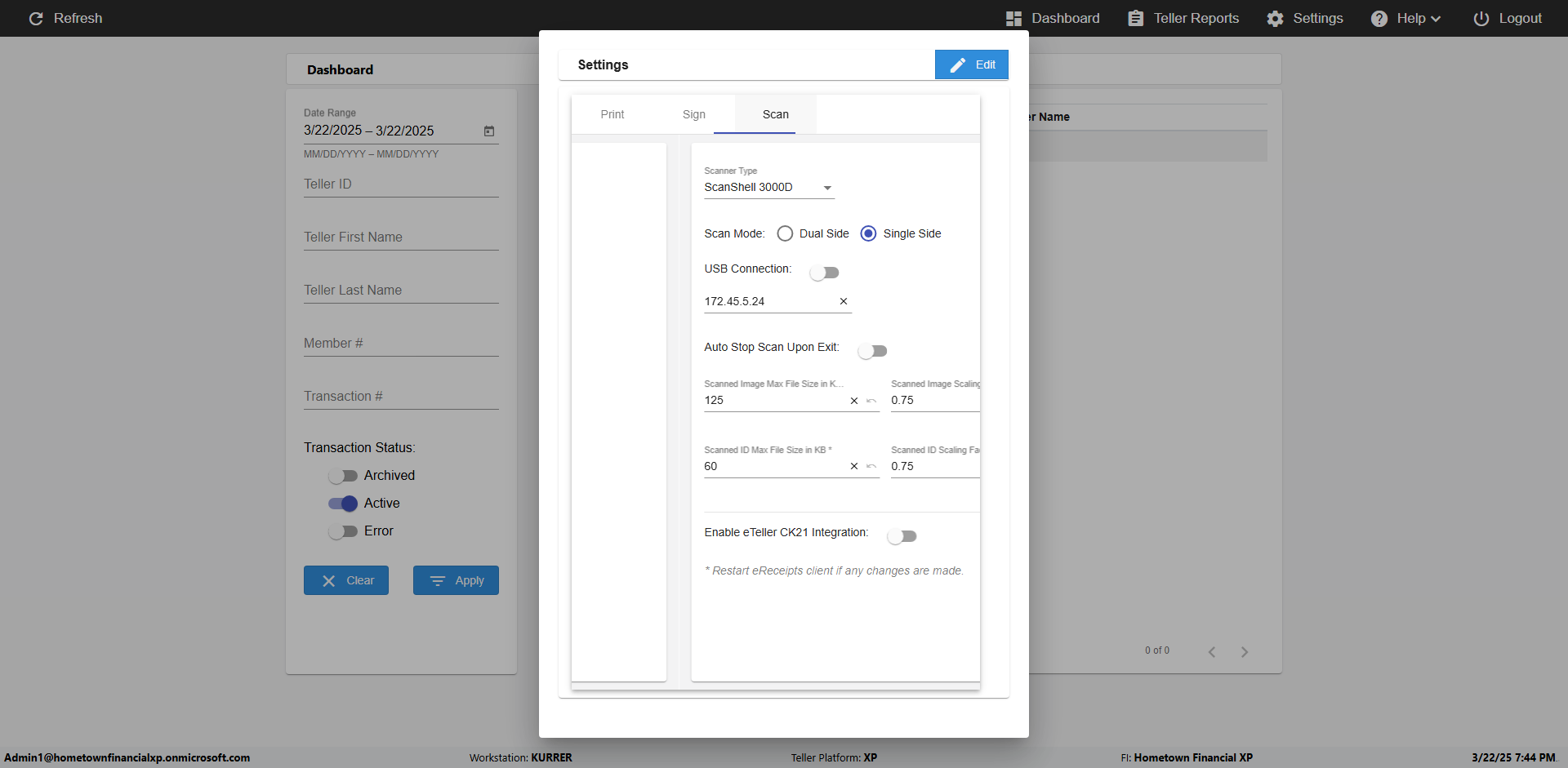The width and height of the screenshot is (1568, 768).
Task: Toggle the Error transaction status
Action: click(x=343, y=531)
